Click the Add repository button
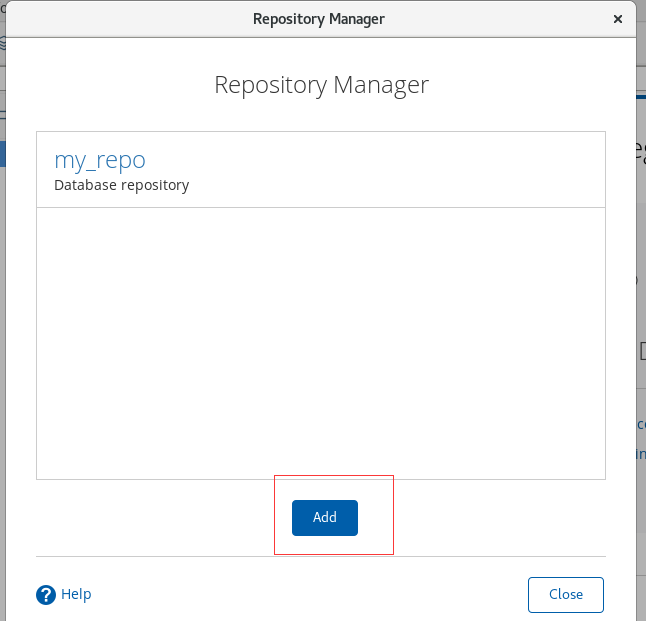646x621 pixels. point(325,518)
